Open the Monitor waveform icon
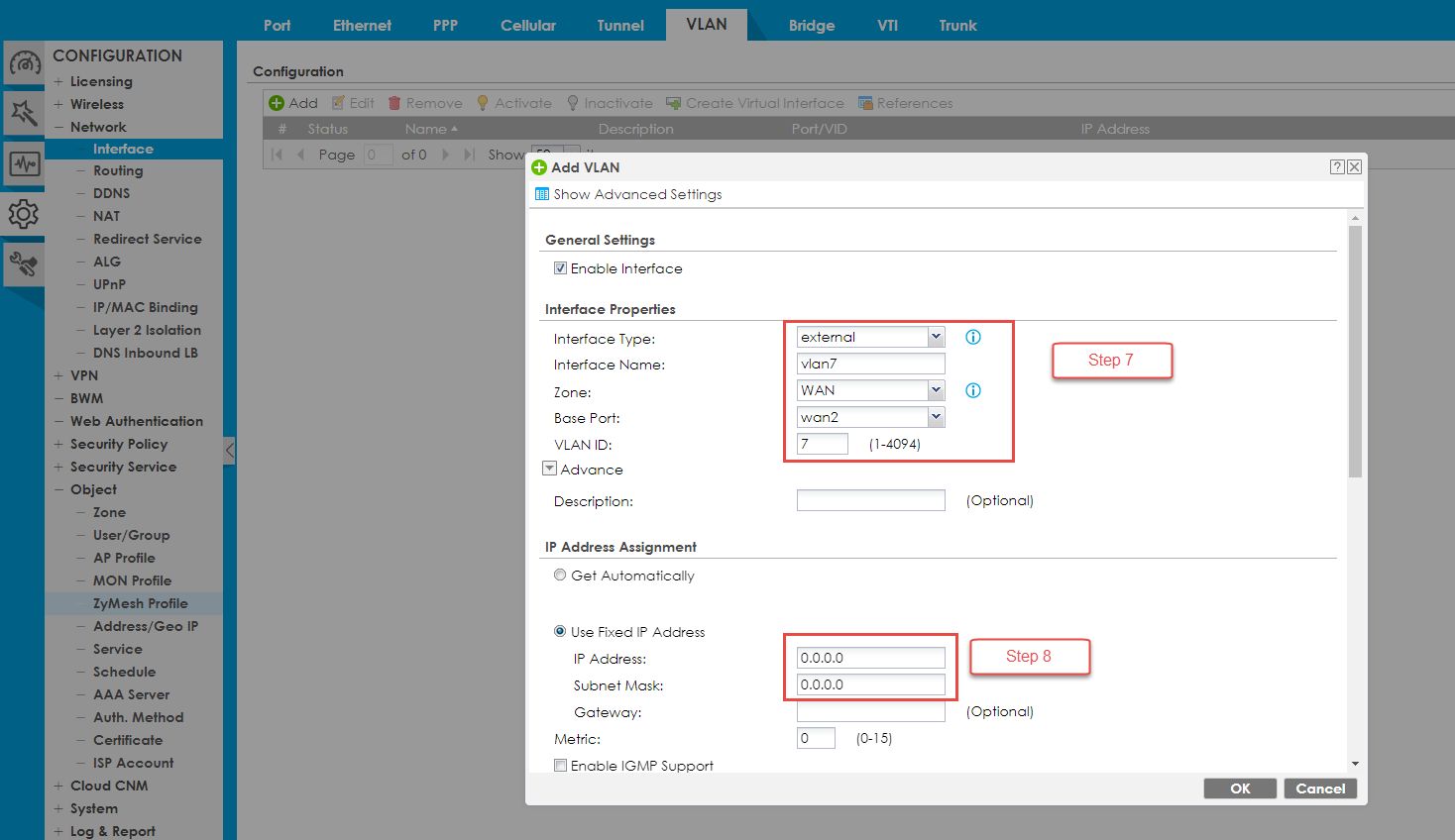This screenshot has height=840, width=1455. [x=24, y=163]
